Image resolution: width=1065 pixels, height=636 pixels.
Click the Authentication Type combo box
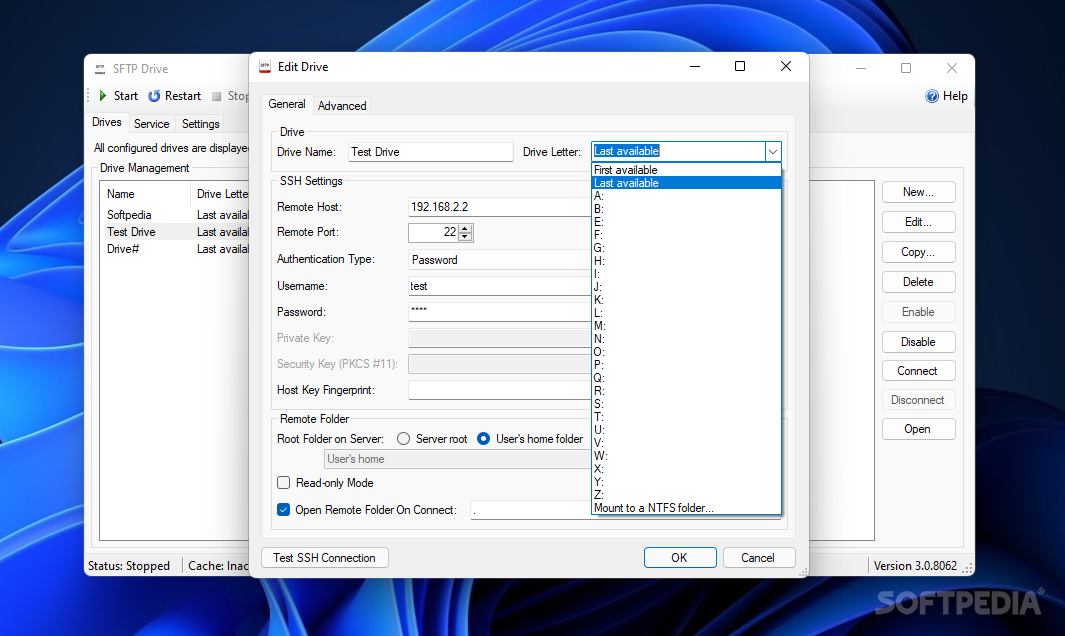(x=500, y=260)
